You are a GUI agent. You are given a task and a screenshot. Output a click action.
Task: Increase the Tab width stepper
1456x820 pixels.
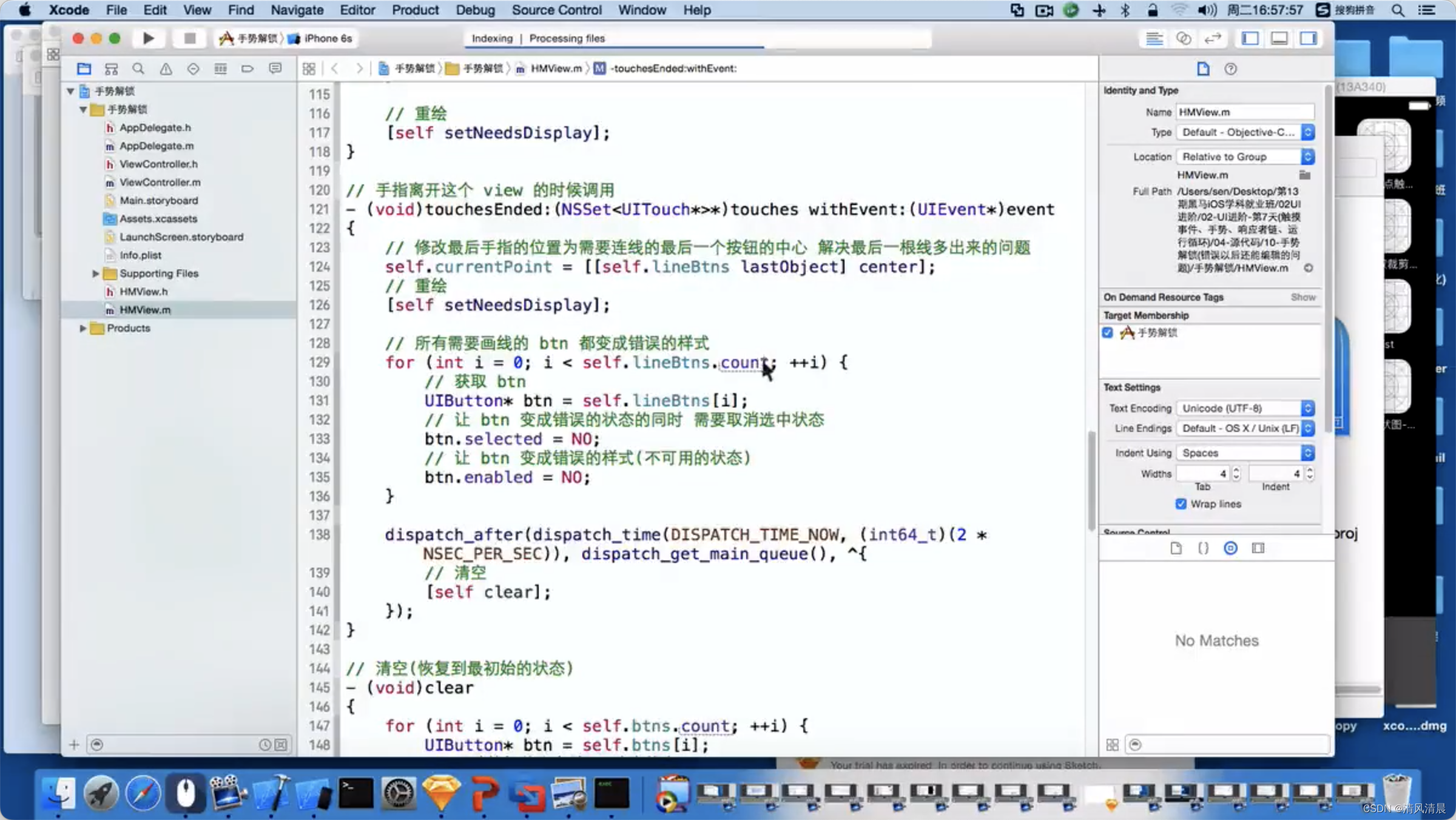click(x=1236, y=470)
